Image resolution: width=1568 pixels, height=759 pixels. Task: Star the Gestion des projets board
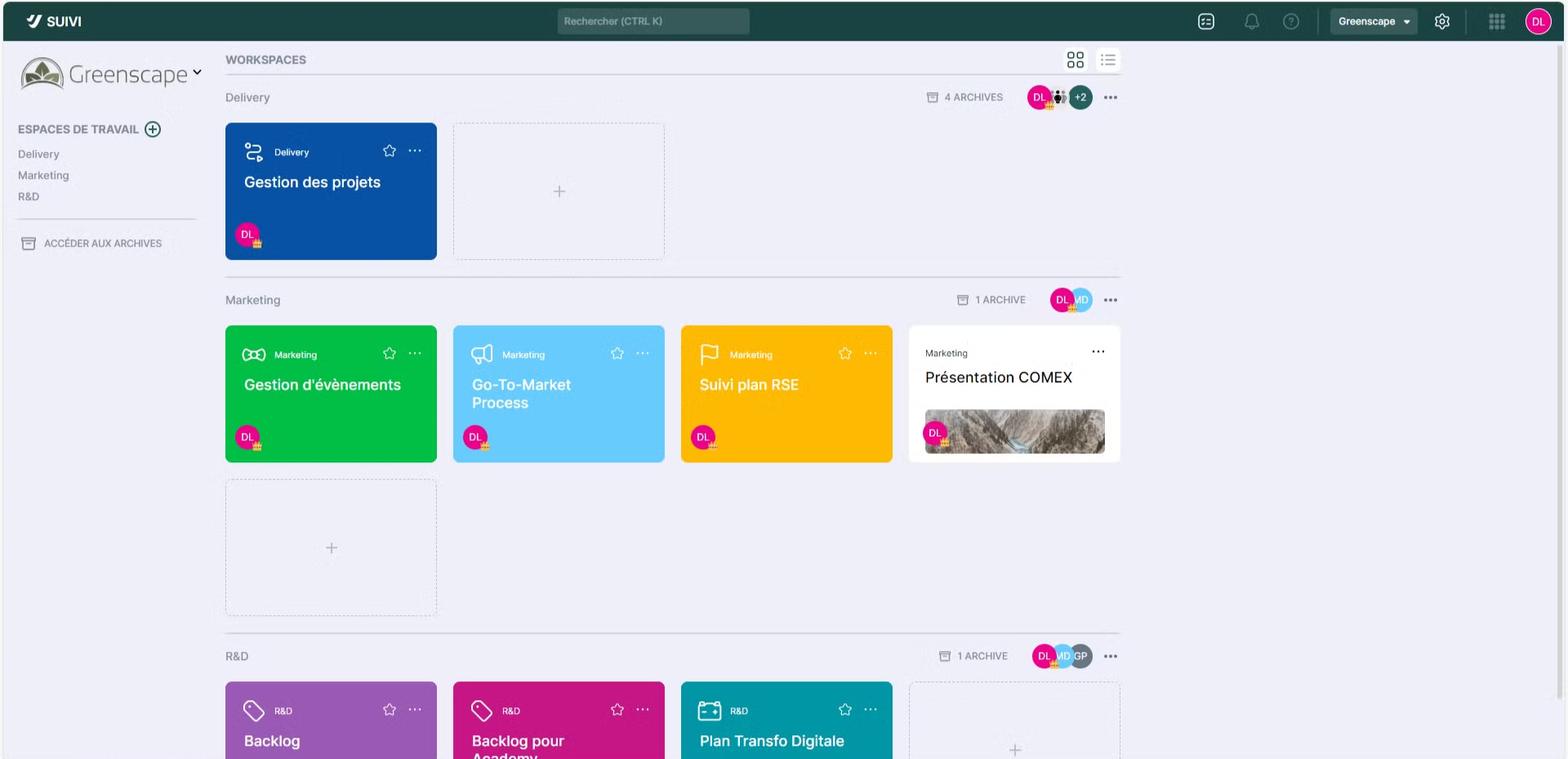coord(390,151)
